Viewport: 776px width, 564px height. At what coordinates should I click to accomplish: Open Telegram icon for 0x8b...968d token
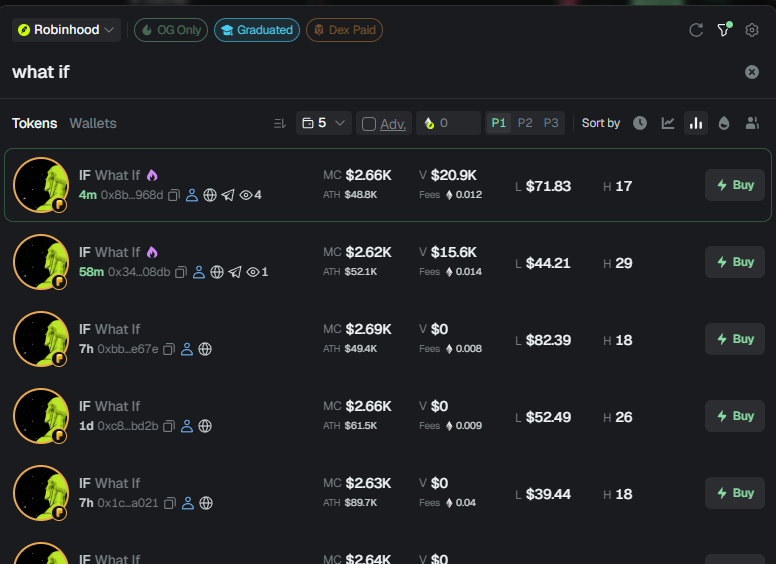(228, 195)
